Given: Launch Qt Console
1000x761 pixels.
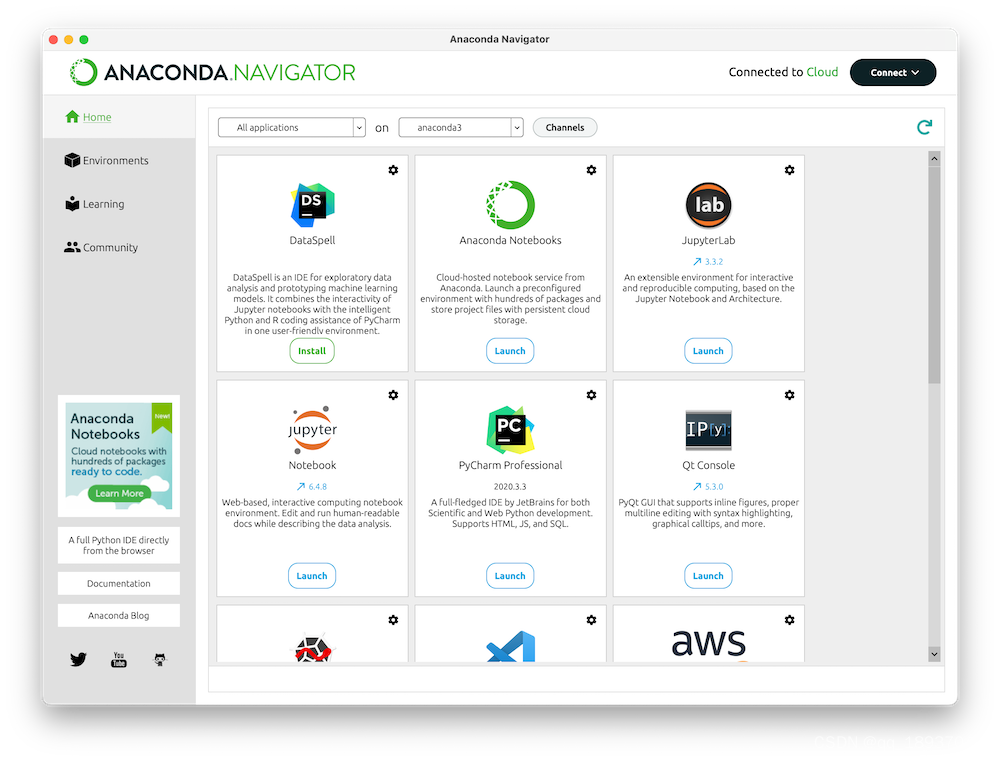Looking at the screenshot, I should pos(708,576).
